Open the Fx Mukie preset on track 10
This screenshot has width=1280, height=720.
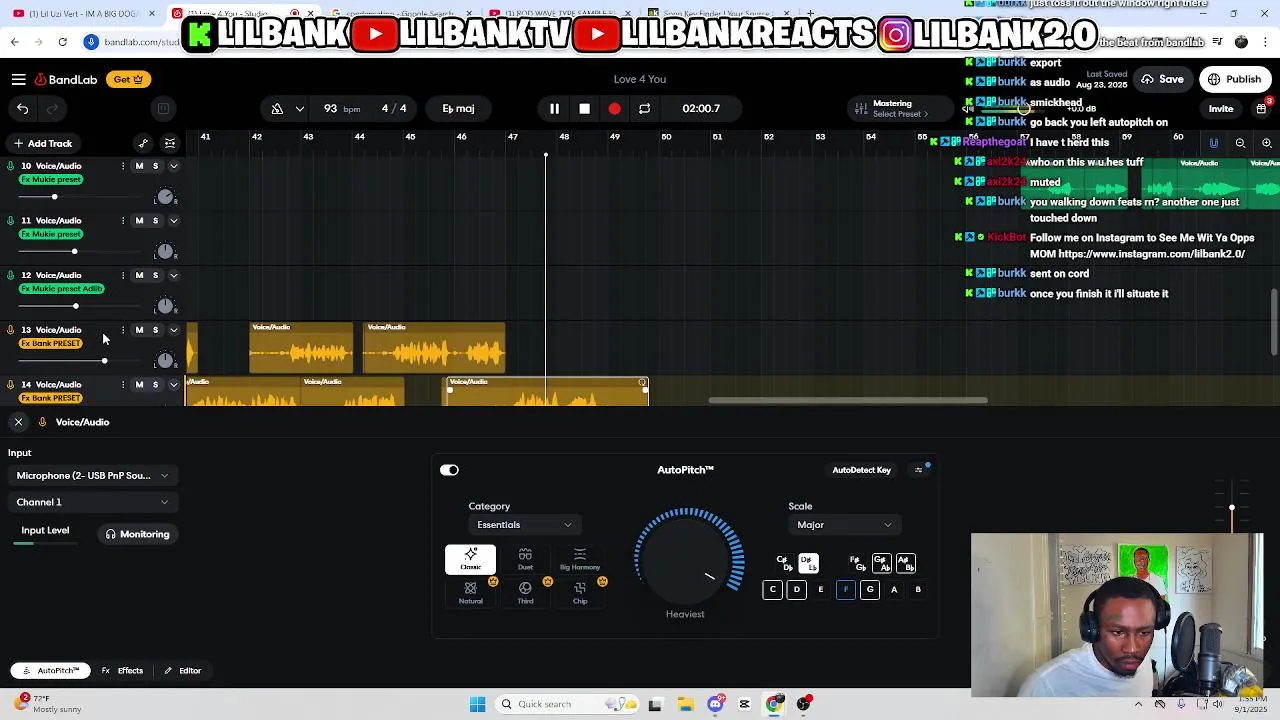(x=51, y=180)
